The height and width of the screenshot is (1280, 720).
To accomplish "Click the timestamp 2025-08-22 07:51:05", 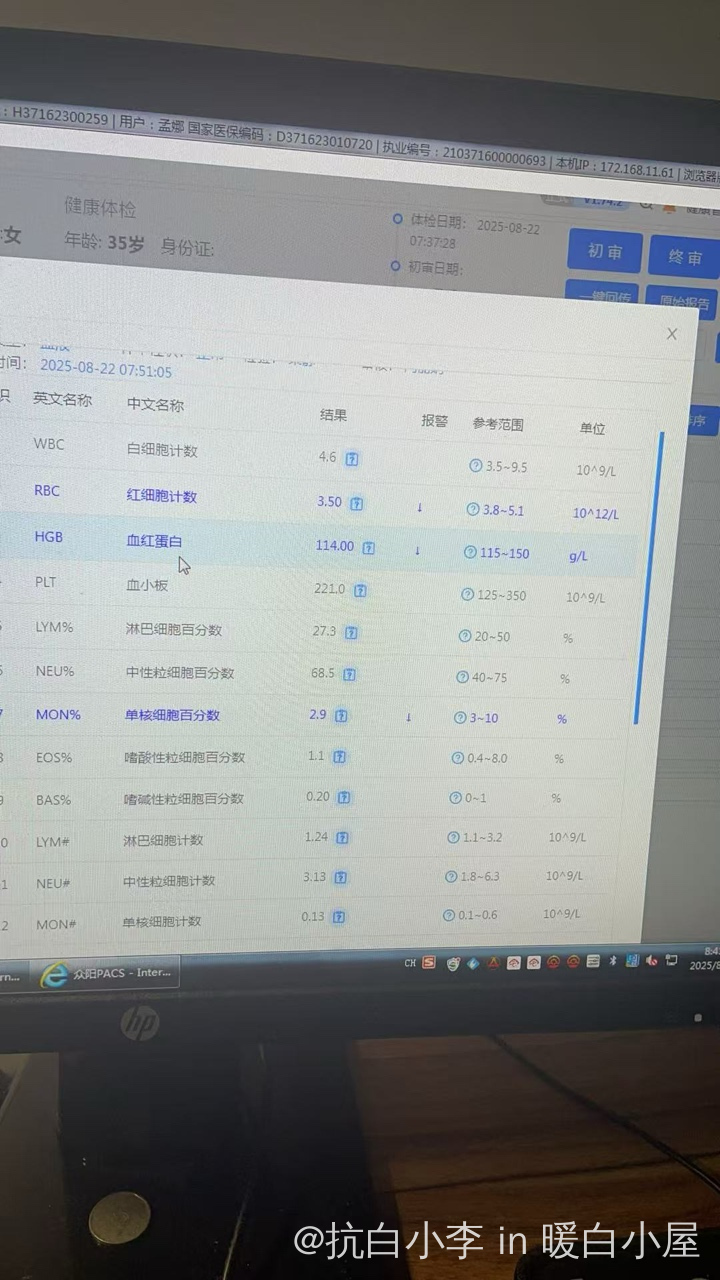I will [x=106, y=370].
